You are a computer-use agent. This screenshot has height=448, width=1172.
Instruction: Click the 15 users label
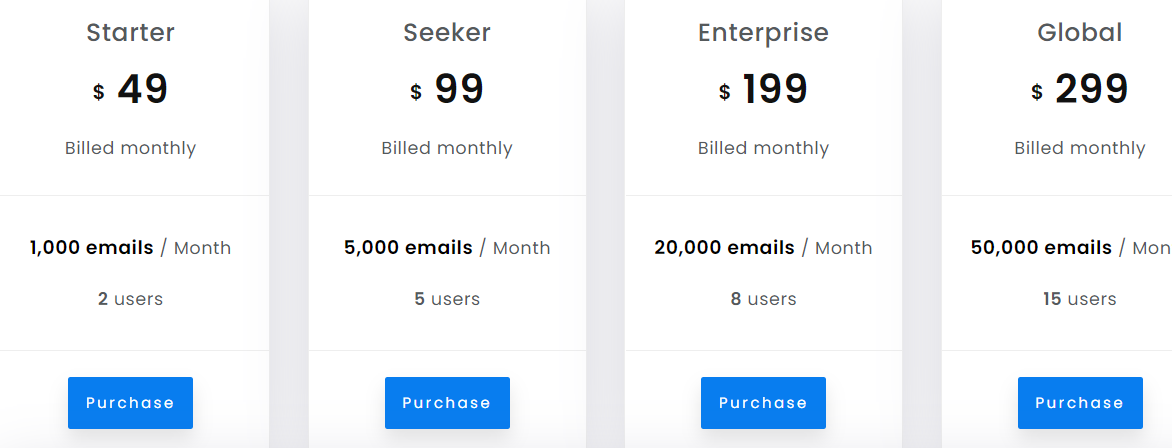pos(1080,299)
